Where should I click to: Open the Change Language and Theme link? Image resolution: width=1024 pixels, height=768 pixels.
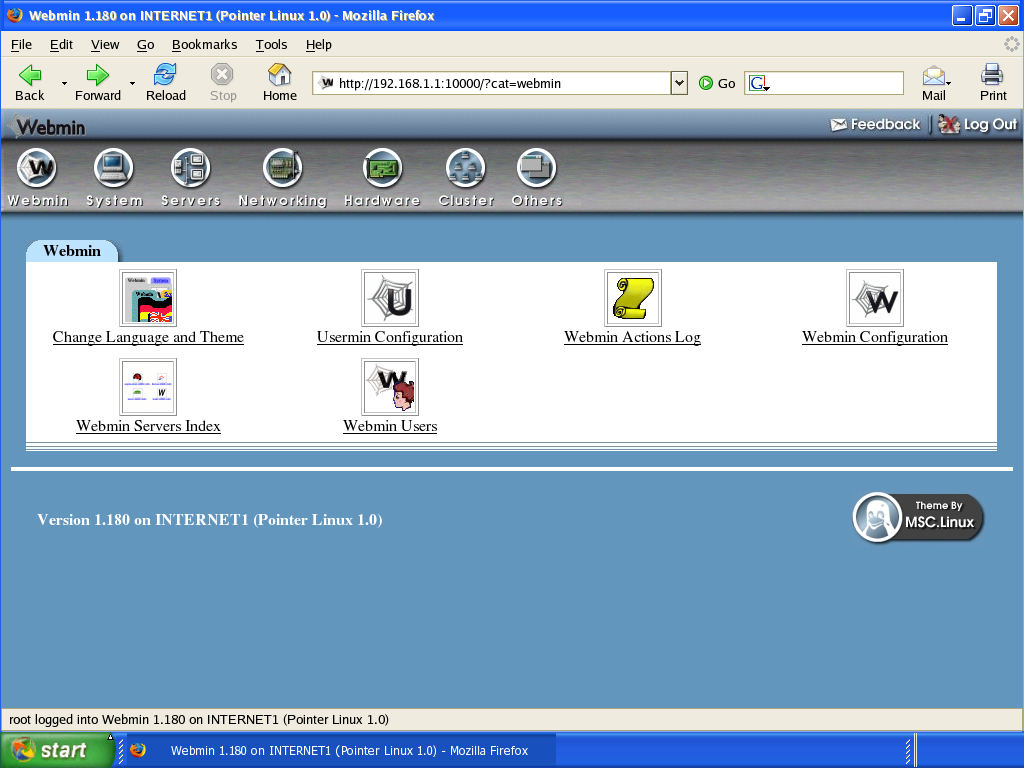148,337
